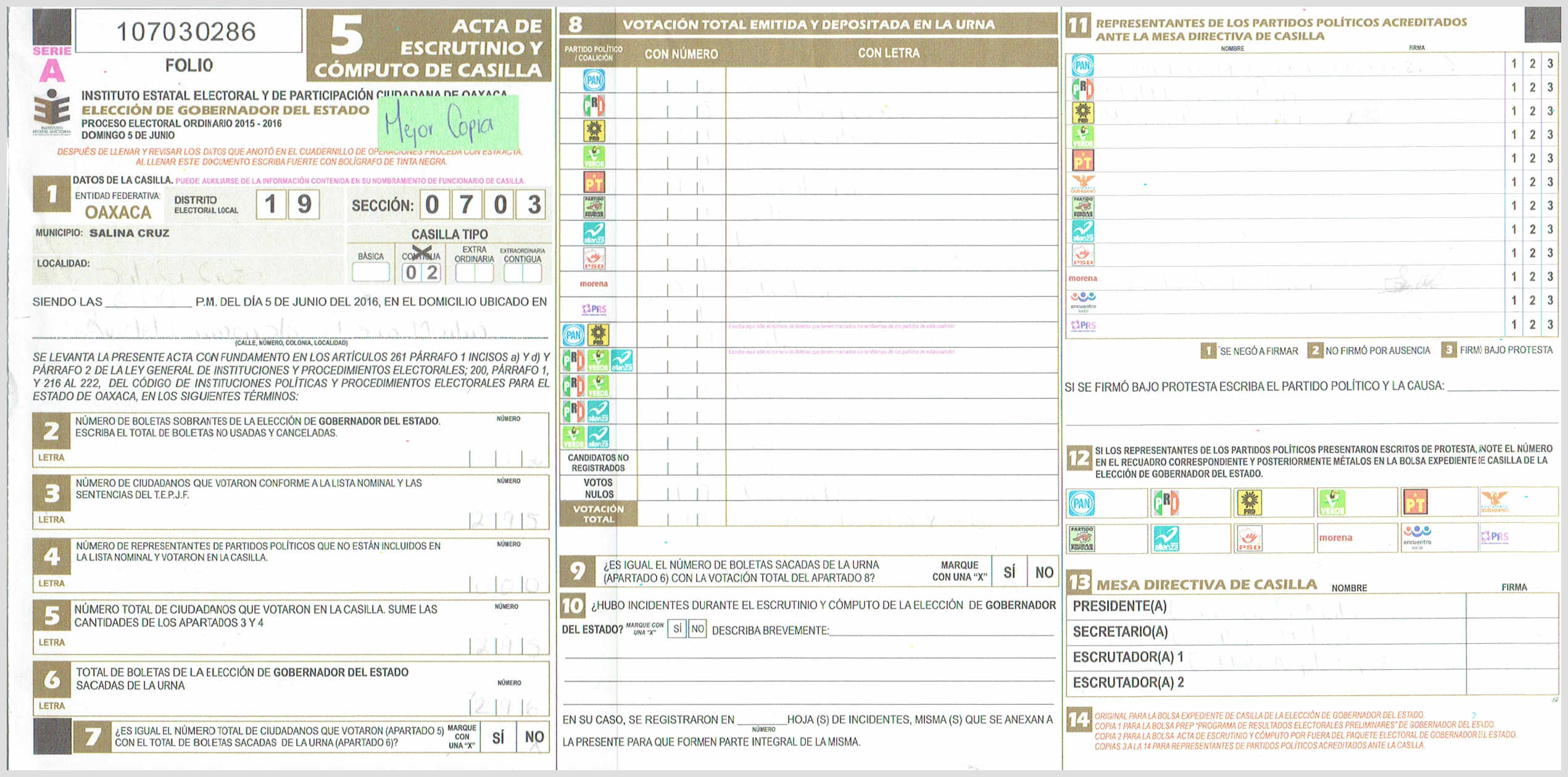Screen dimensions: 1568x777
Task: Mark SÍ box in section 7
Action: coord(498,737)
